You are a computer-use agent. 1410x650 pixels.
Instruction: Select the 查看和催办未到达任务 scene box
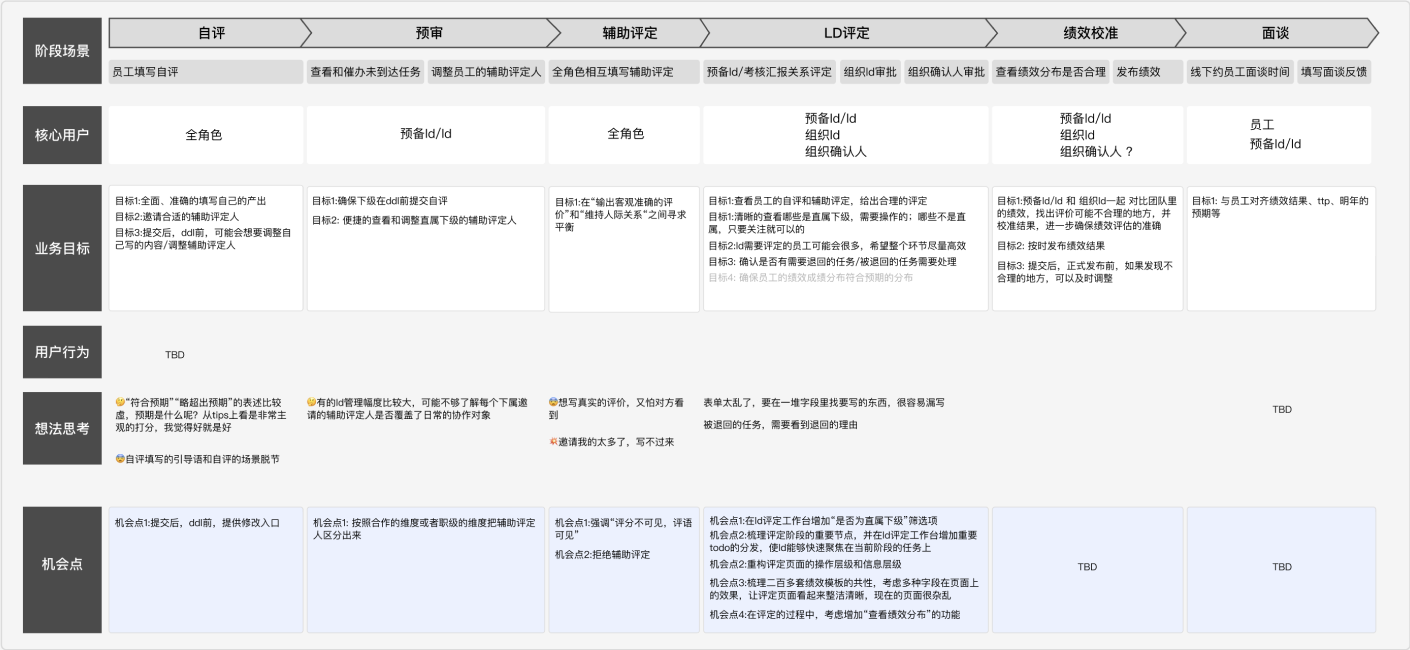click(x=366, y=72)
